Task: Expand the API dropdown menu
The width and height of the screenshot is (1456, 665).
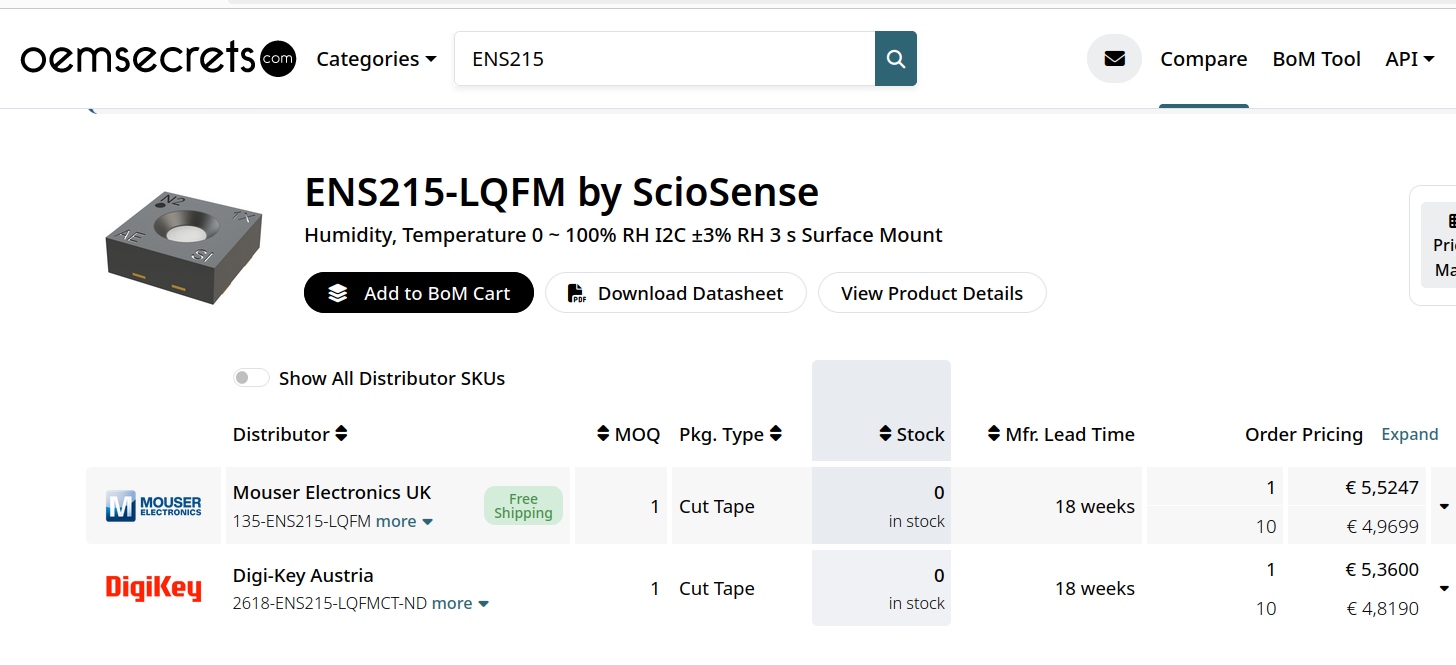Action: (1409, 59)
